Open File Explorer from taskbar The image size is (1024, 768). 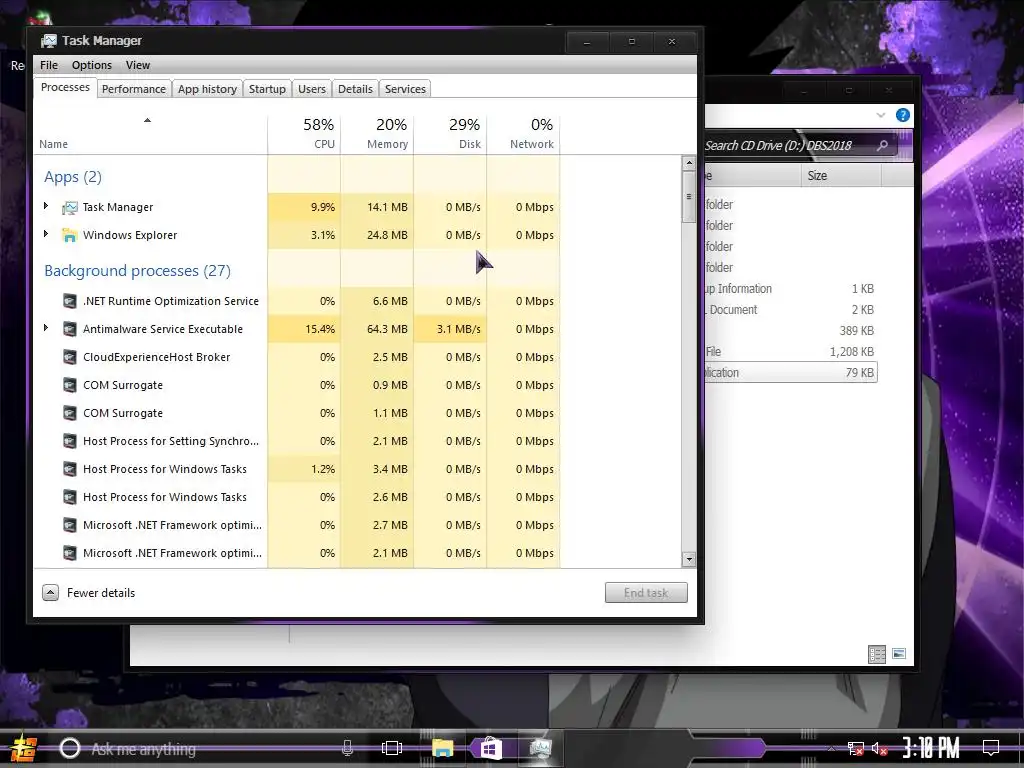tap(442, 748)
